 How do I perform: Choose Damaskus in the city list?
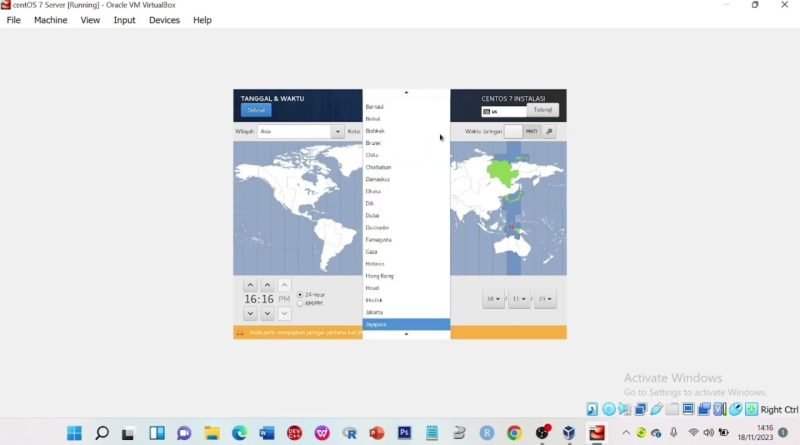tap(406, 179)
